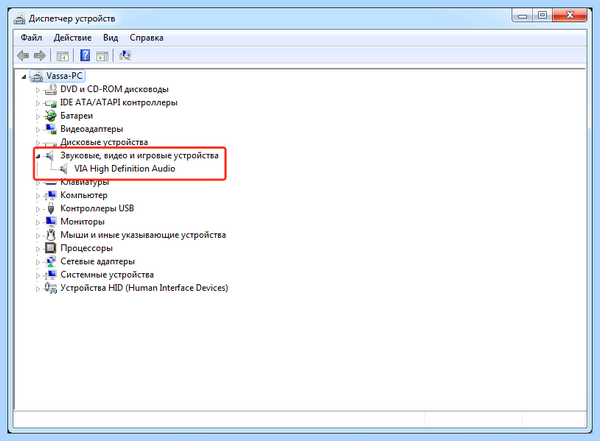Open the Действие menu
This screenshot has height=441, width=600.
click(73, 38)
